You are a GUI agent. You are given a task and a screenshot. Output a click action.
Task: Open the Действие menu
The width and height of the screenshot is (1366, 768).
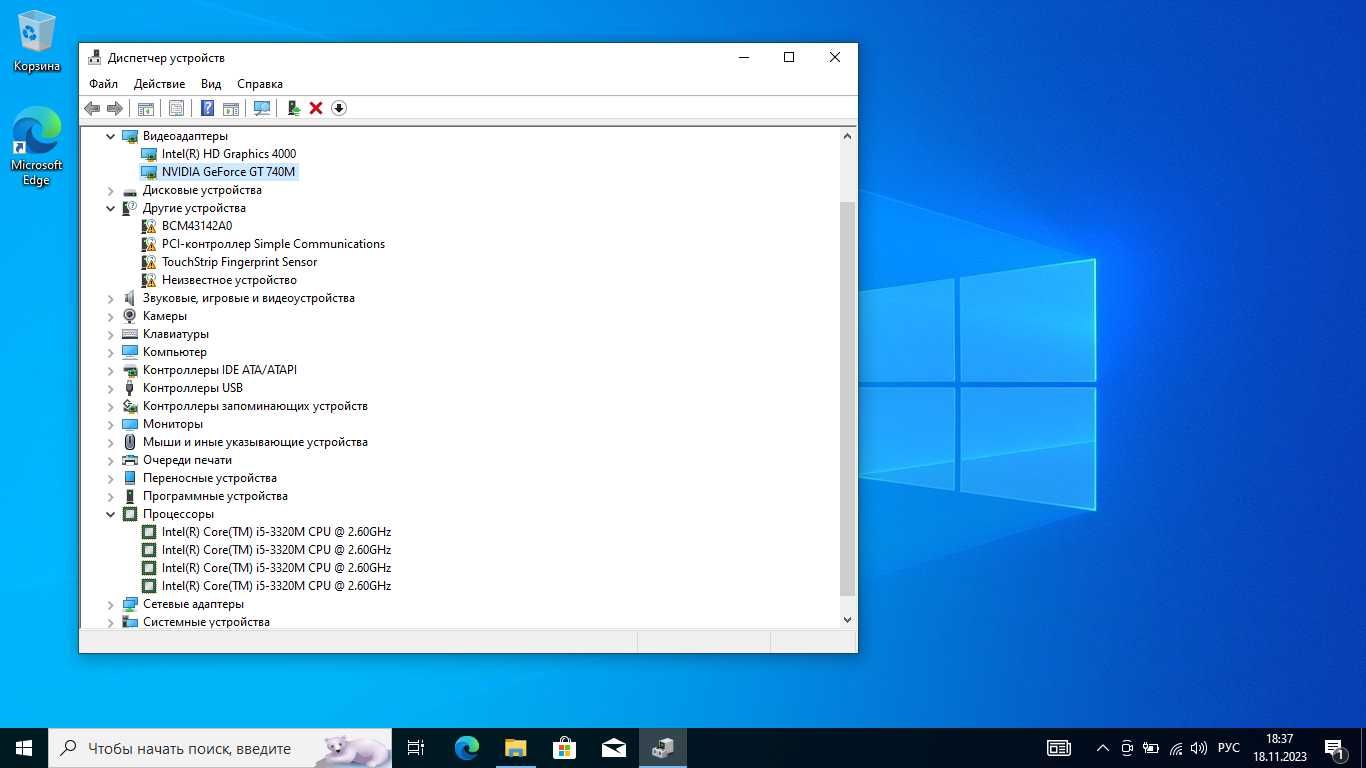pos(159,84)
